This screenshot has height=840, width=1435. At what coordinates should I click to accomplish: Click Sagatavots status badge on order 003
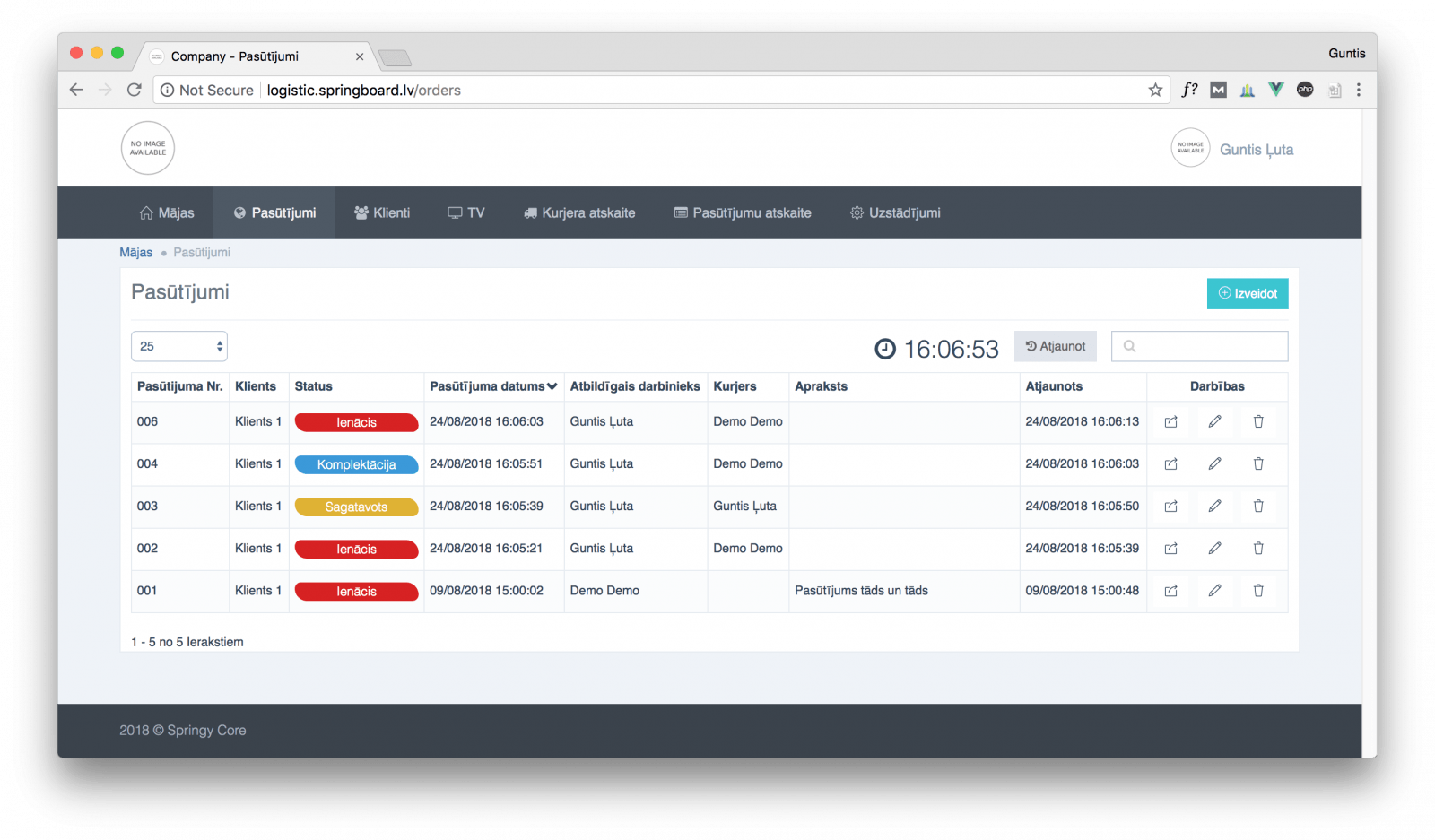(356, 507)
